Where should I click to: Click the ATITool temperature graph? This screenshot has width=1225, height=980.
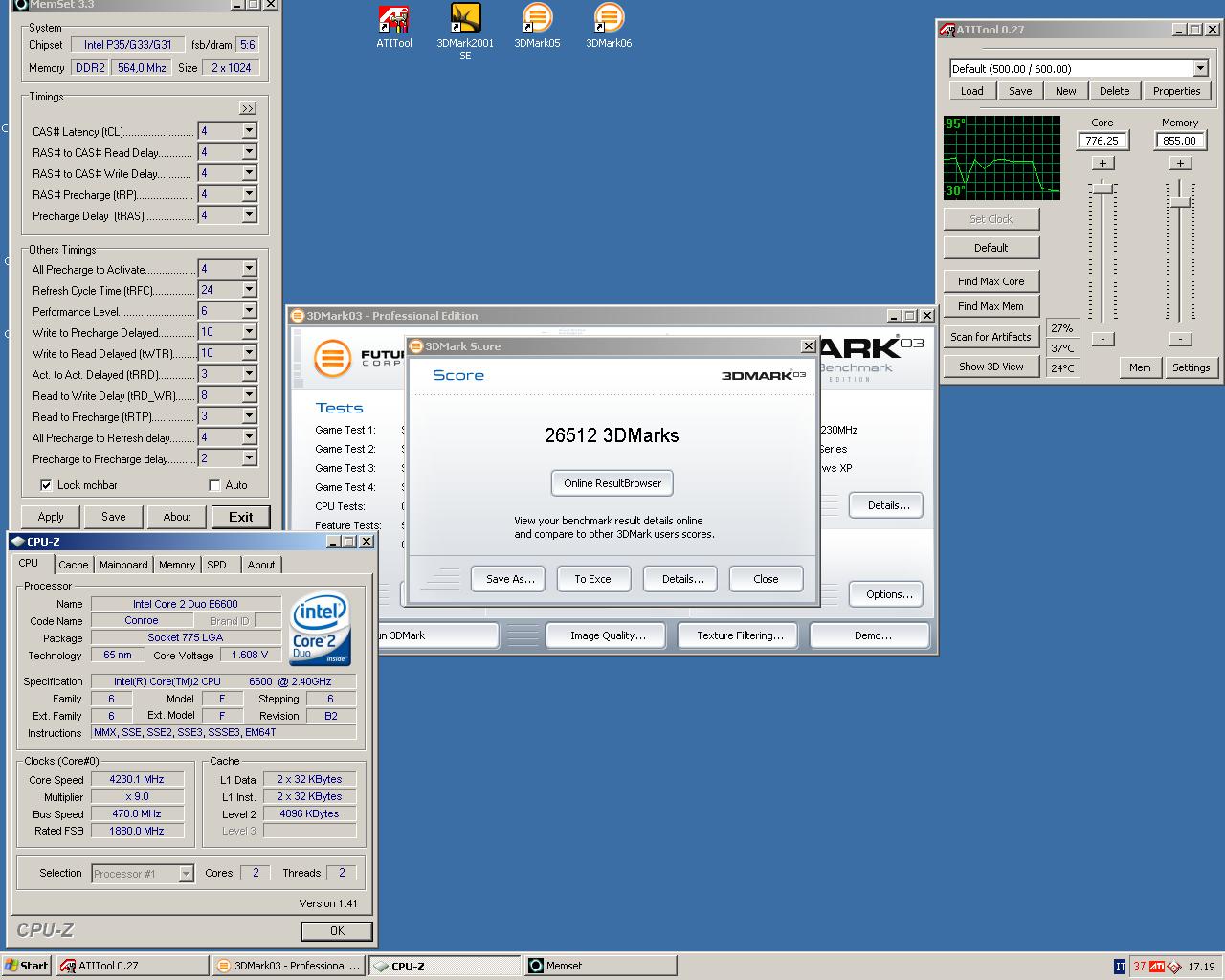(1002, 158)
